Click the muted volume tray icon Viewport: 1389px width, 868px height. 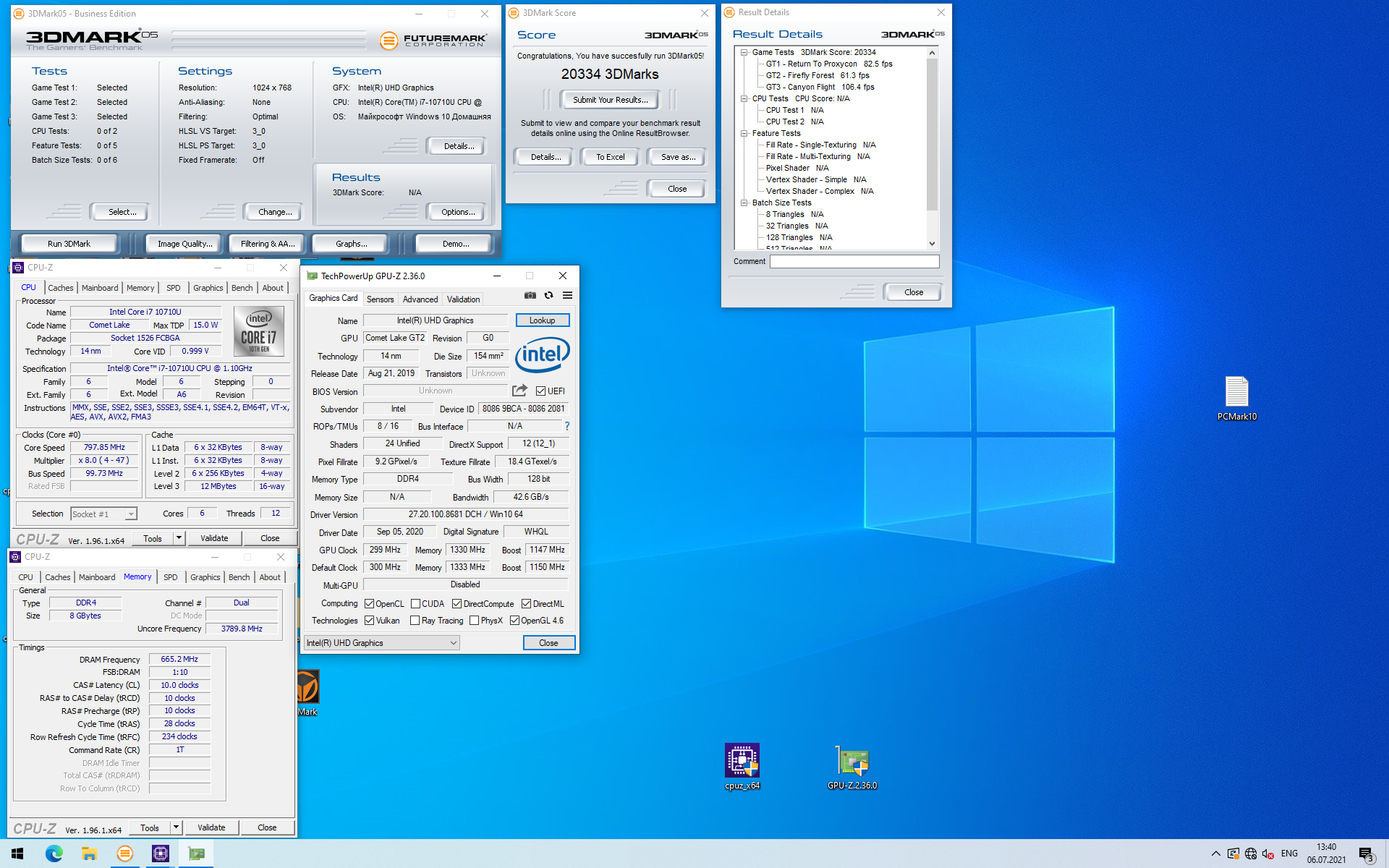coord(1268,854)
